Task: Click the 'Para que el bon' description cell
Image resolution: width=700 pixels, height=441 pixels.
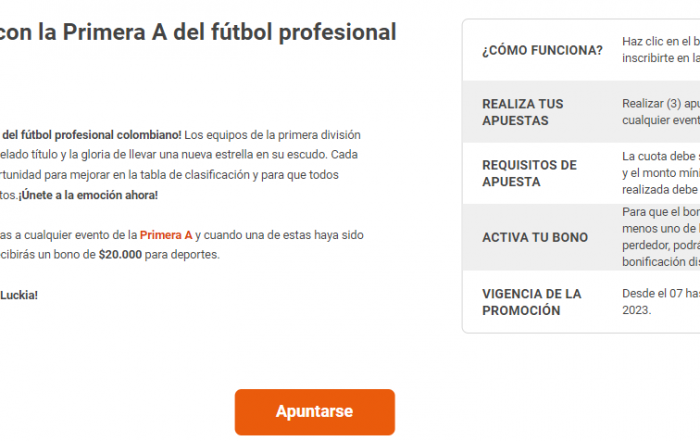Action: 660,237
